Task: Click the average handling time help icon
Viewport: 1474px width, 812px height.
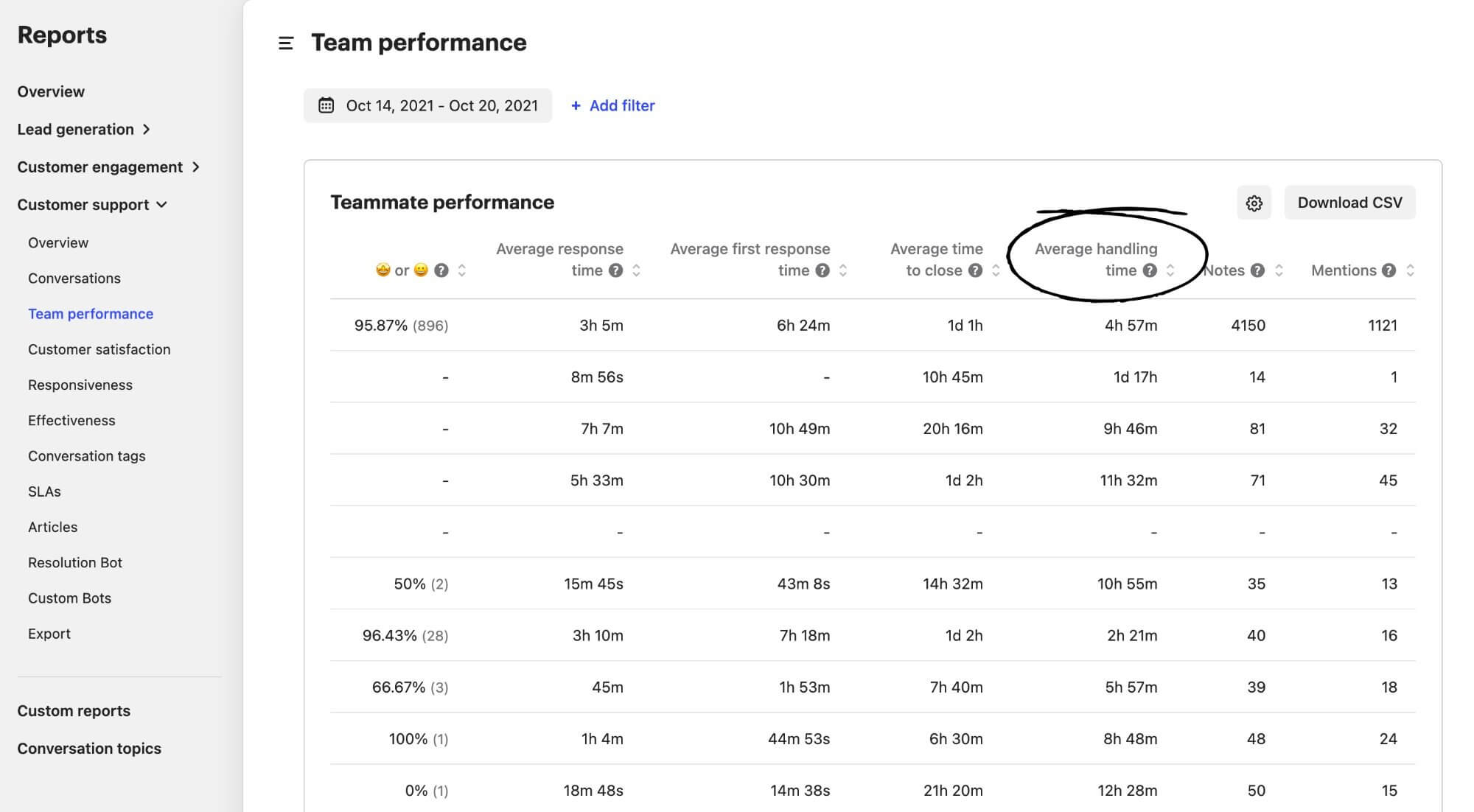Action: pos(1148,271)
